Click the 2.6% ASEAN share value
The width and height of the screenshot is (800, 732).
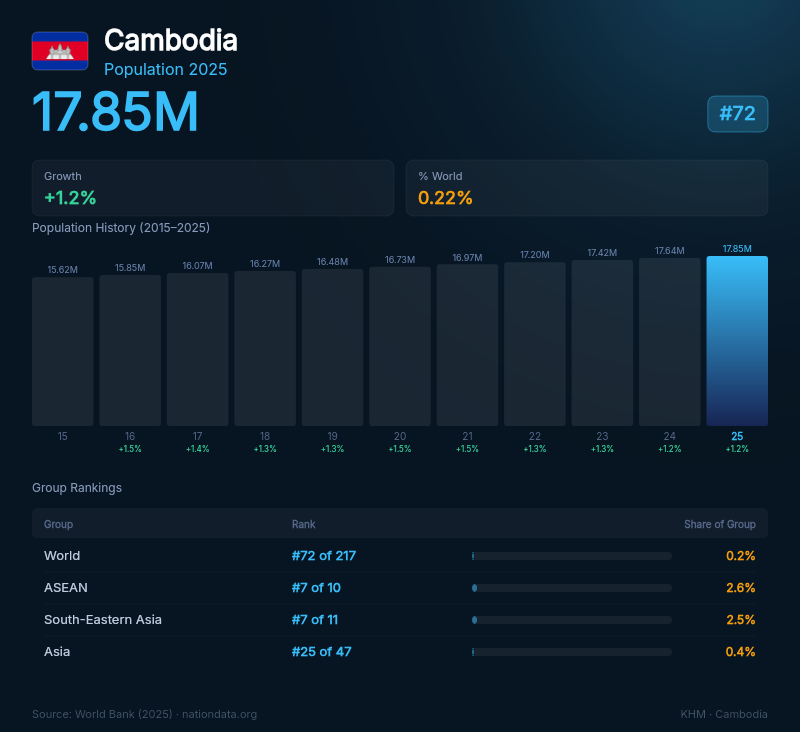point(740,588)
